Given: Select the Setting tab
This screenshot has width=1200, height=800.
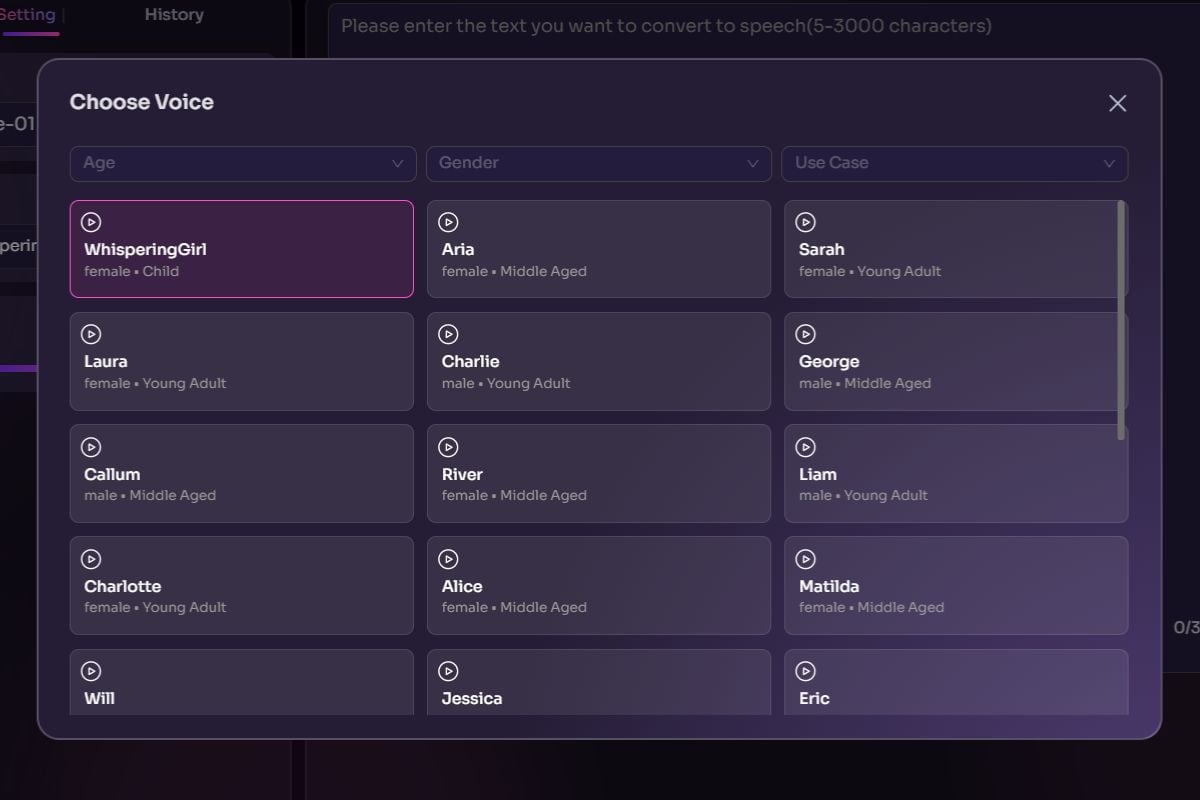Looking at the screenshot, I should [x=28, y=15].
